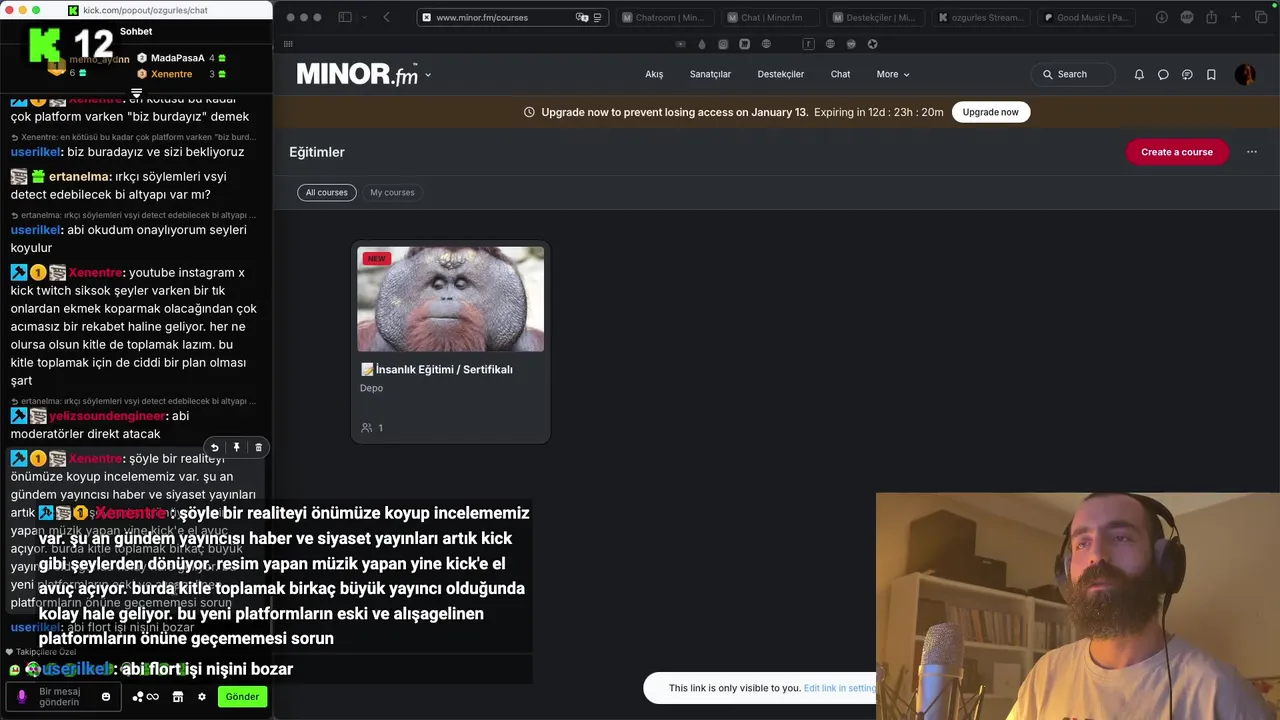
Task: Click the translate icon in the address bar
Action: pyautogui.click(x=581, y=17)
